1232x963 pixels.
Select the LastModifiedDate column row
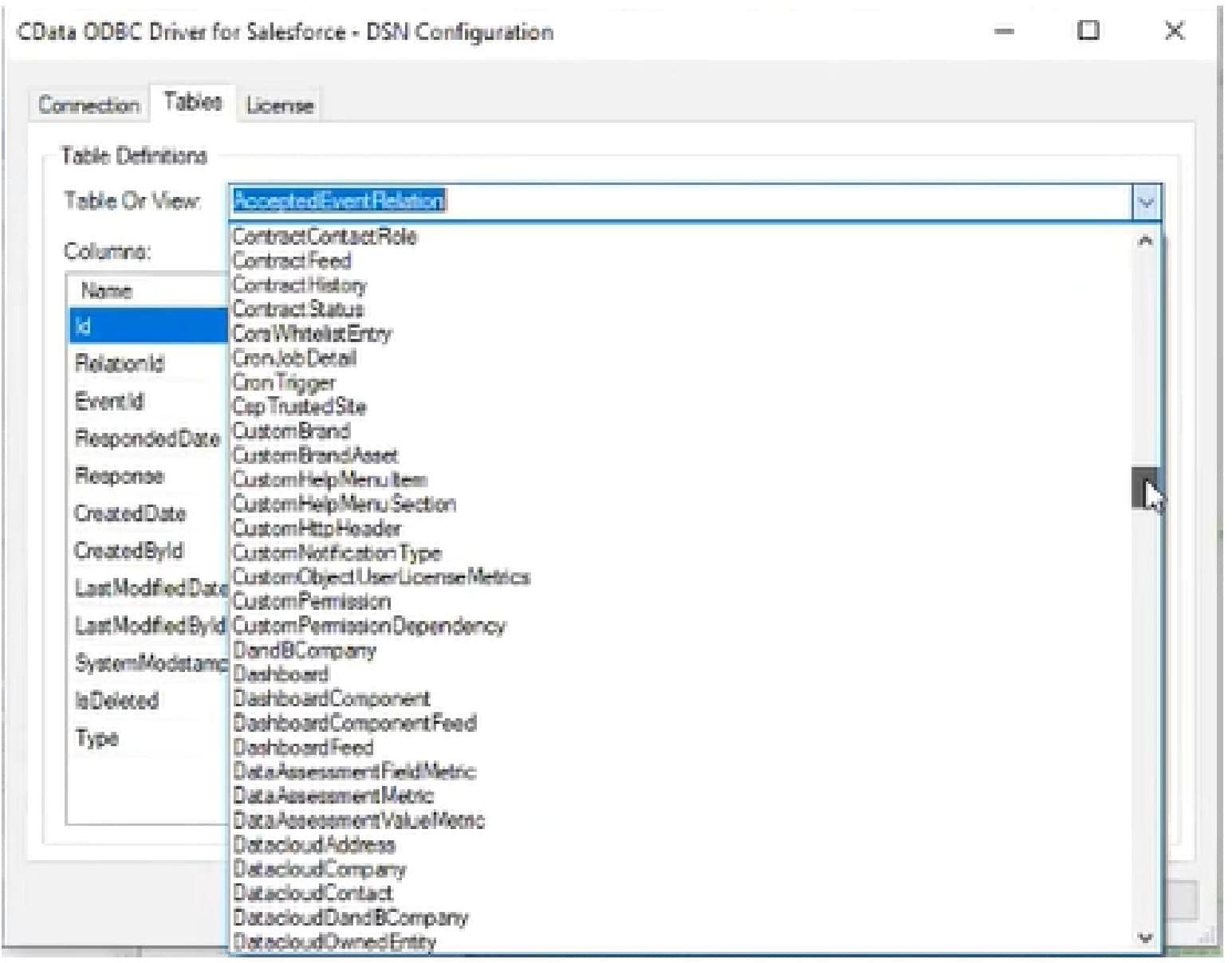[148, 588]
